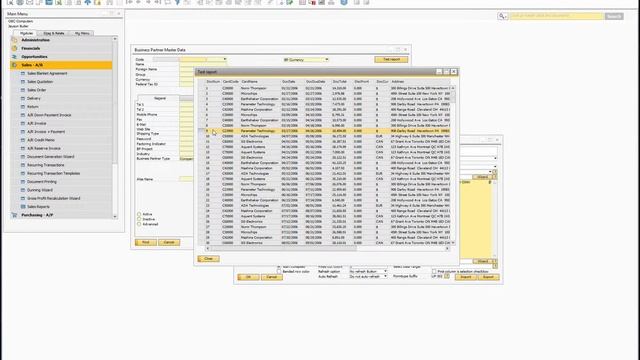Screen dimensions: 640x360
Task: Click the Test report vertical scroll-down arrow
Action: click(x=453, y=243)
